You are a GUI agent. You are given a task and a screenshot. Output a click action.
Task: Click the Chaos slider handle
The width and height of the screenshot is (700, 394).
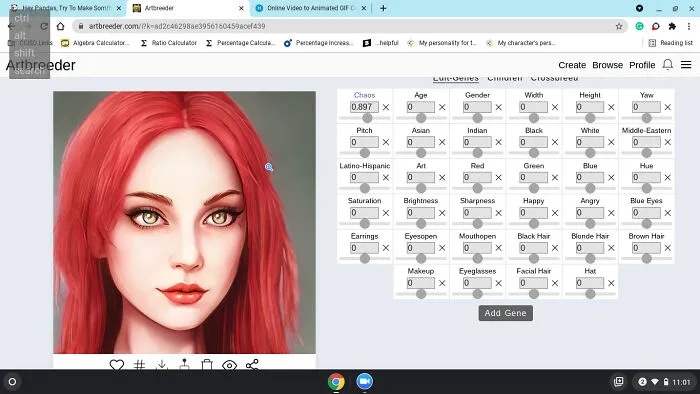click(367, 118)
